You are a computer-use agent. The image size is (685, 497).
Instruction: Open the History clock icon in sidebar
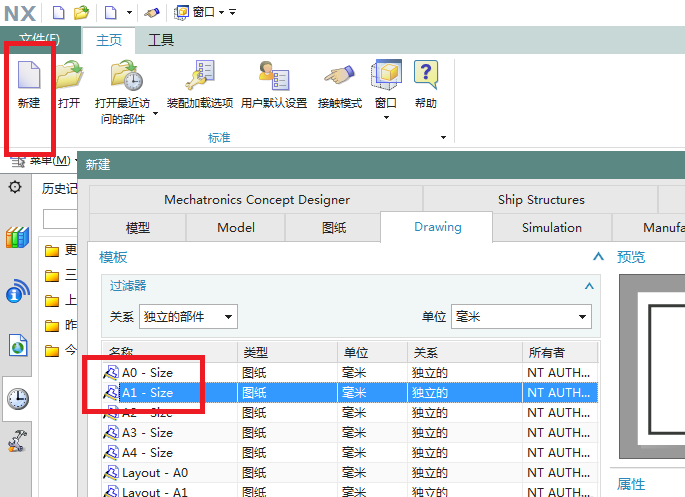[18, 399]
